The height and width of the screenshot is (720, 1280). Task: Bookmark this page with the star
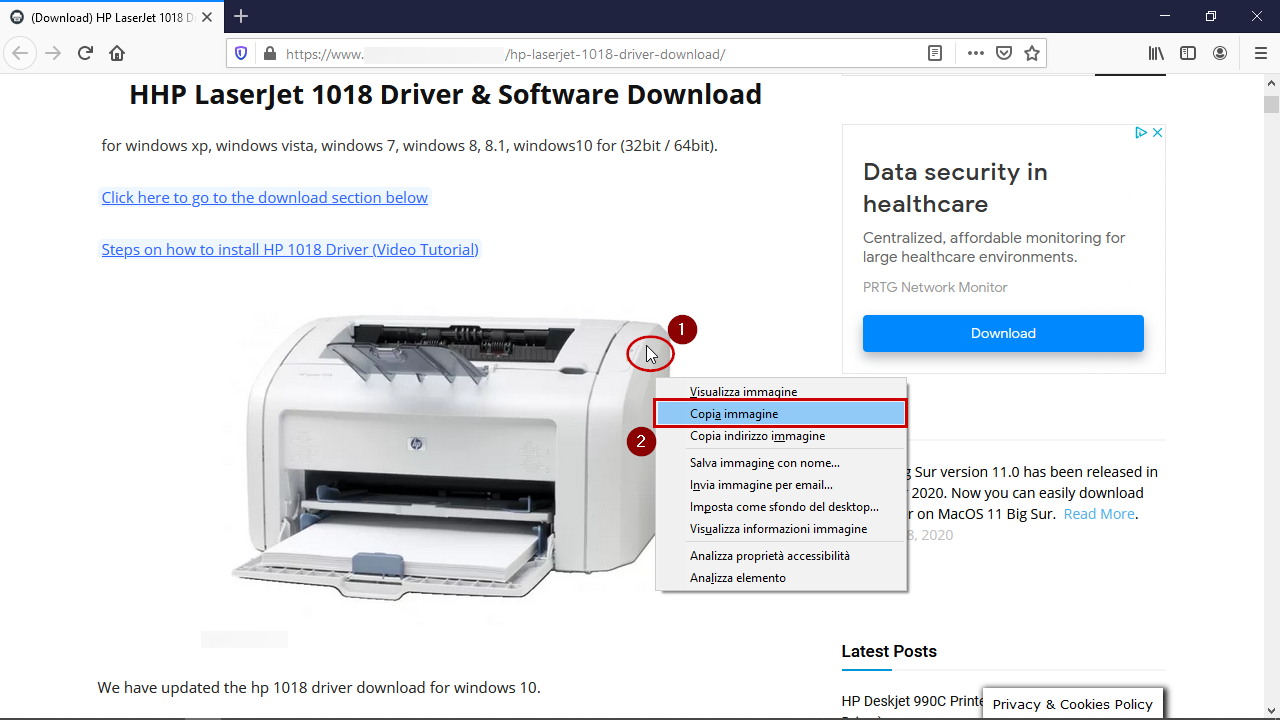point(1032,54)
